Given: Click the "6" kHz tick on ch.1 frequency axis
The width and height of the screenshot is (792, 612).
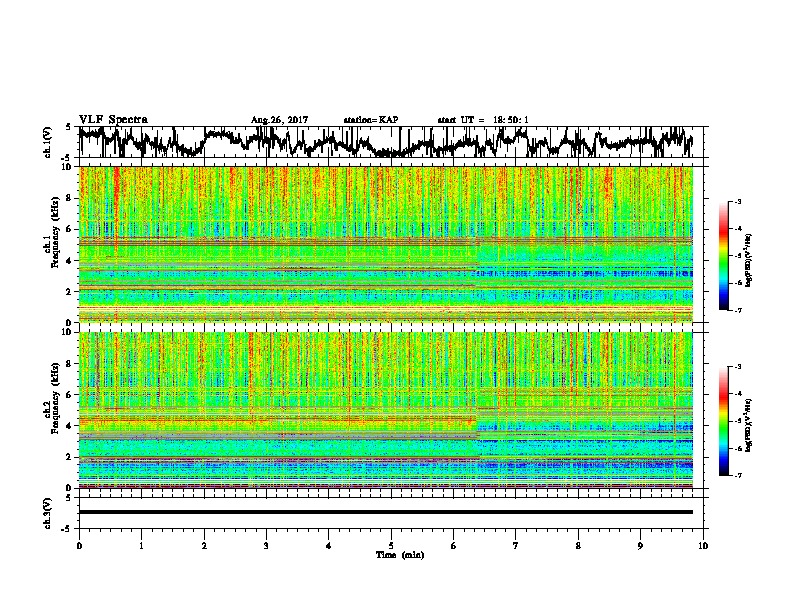Looking at the screenshot, I should point(70,230).
